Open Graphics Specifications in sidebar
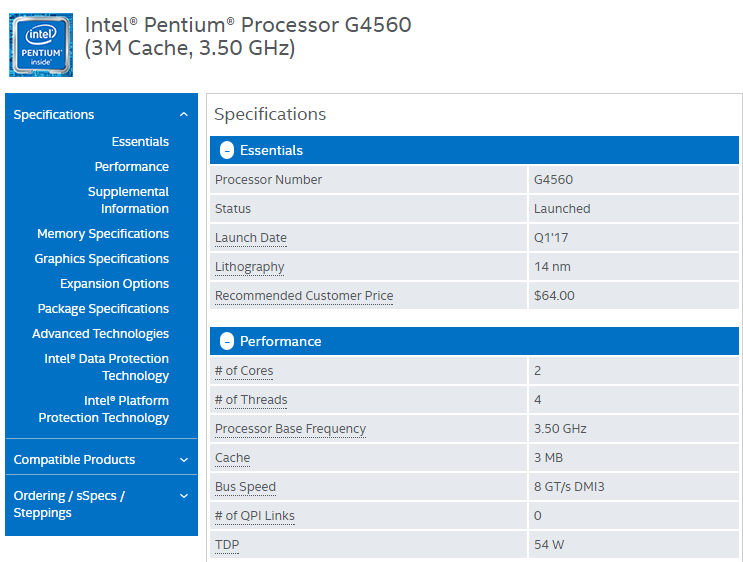The height and width of the screenshot is (562, 743). point(101,259)
